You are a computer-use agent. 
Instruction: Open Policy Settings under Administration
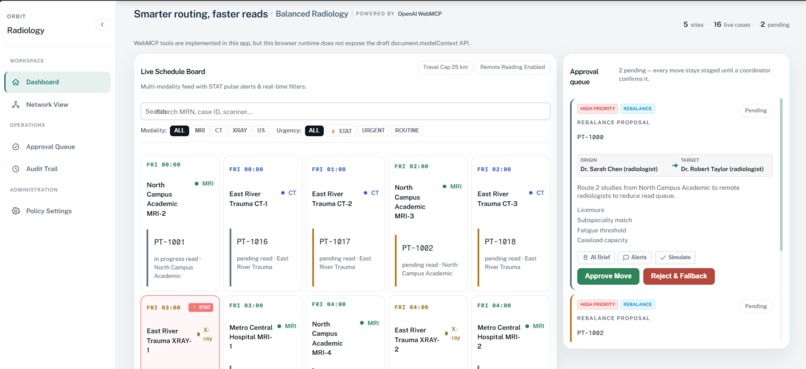[x=57, y=211]
